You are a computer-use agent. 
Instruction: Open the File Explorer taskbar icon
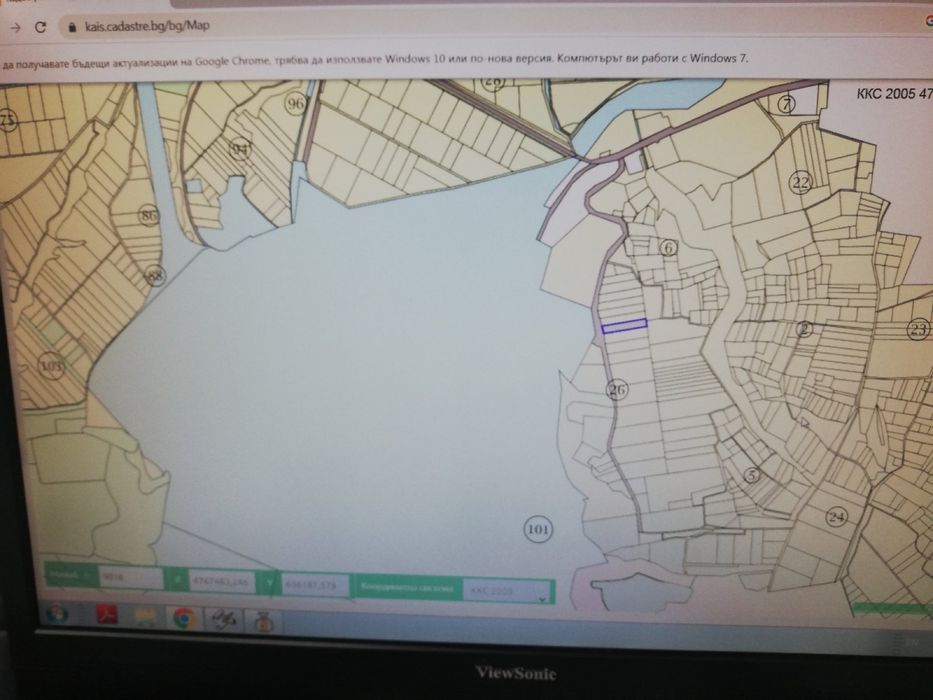[x=145, y=616]
